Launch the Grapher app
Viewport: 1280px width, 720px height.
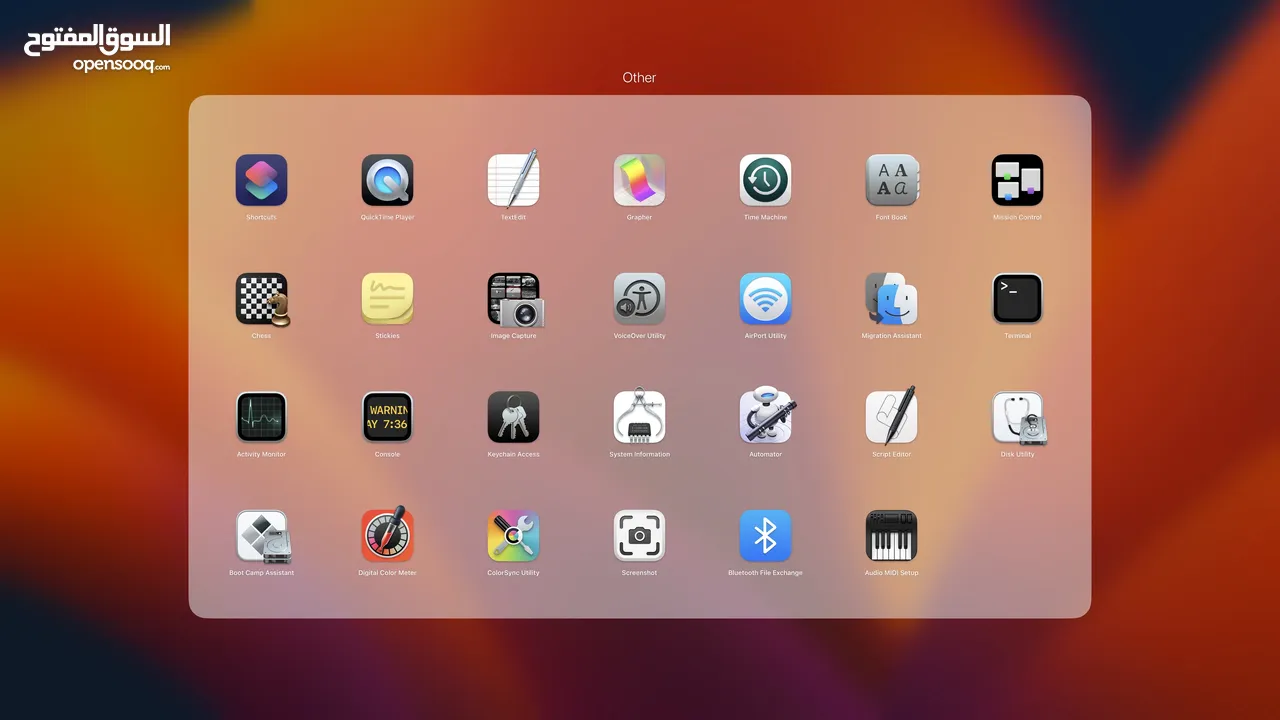coord(639,180)
